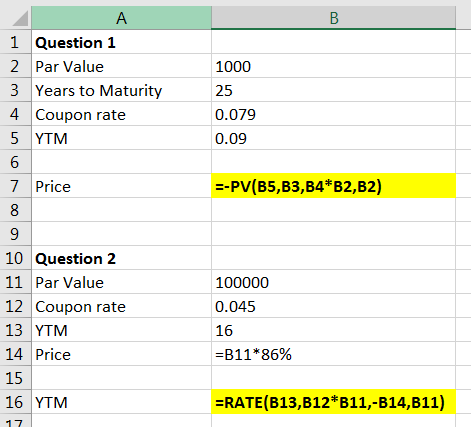Select row 3 header
This screenshot has width=471, height=427.
coord(15,90)
